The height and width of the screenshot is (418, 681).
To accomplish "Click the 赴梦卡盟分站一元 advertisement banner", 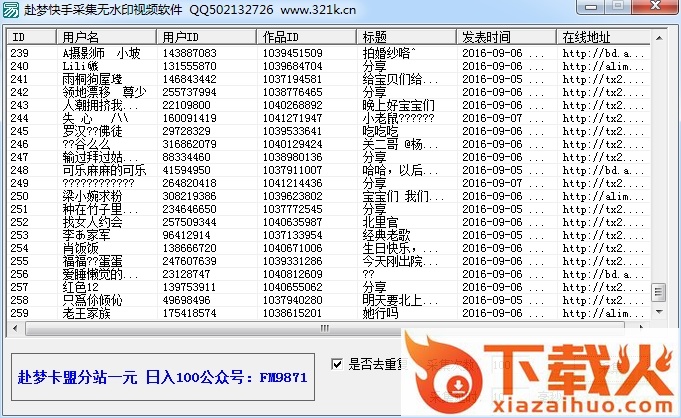I will pyautogui.click(x=163, y=377).
